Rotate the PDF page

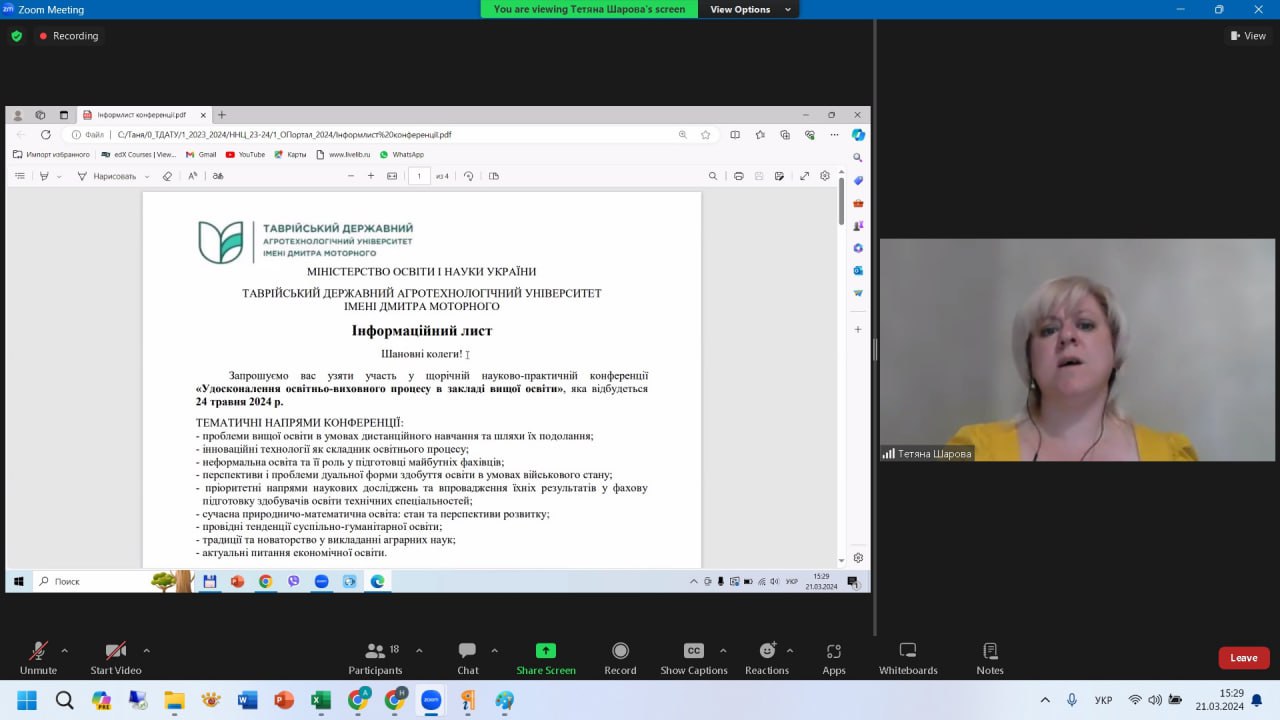click(468, 176)
